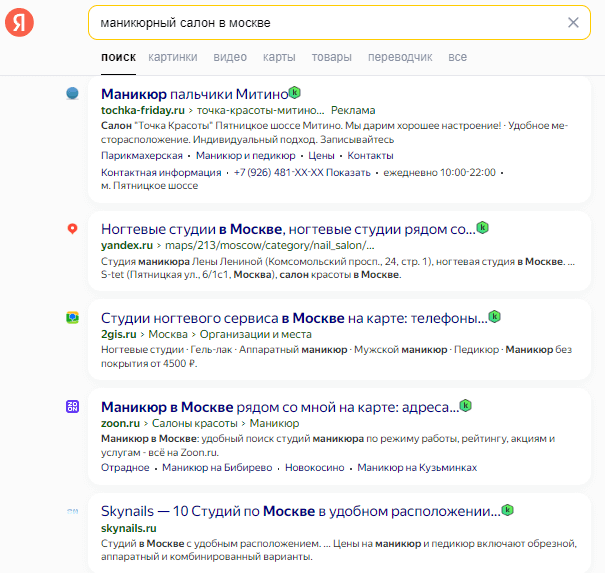Click Маникюр breadcrumb under zoon.ru
605x573 pixels.
tap(274, 423)
